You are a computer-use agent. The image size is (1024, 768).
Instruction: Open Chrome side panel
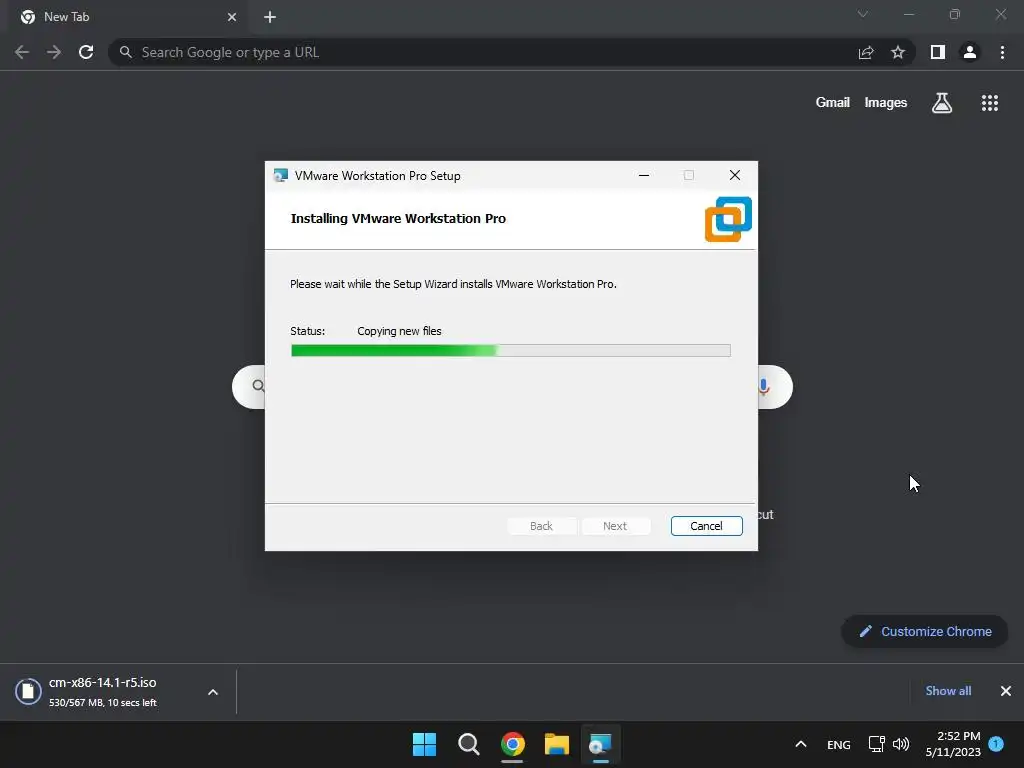[x=938, y=52]
